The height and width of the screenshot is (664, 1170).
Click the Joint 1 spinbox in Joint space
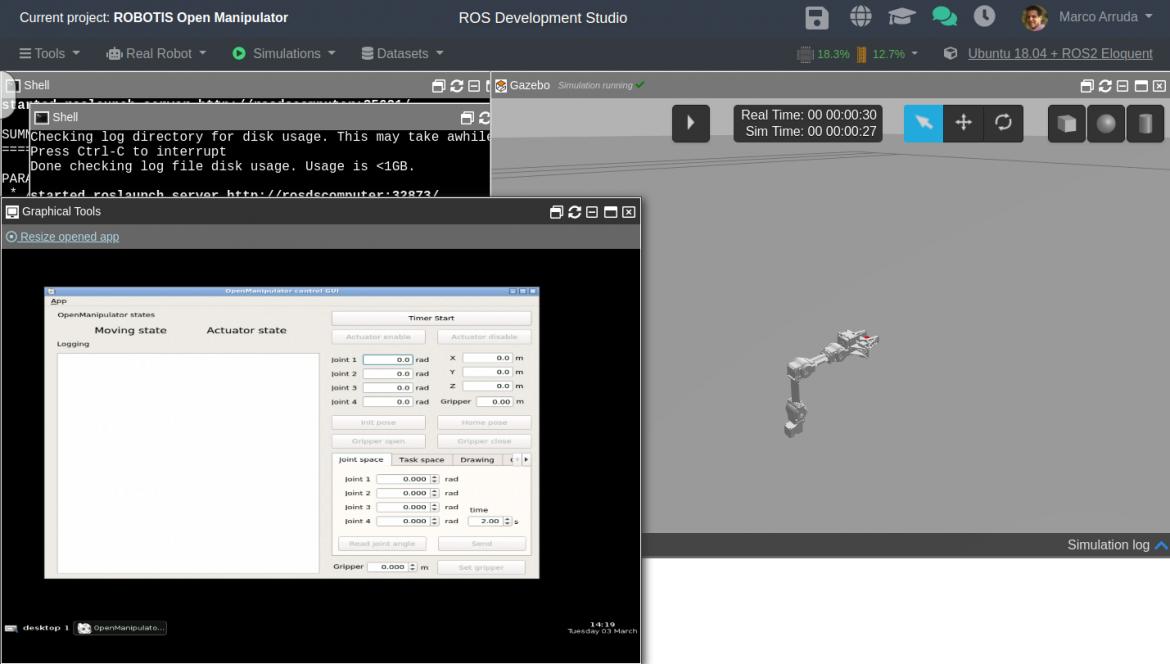tap(407, 479)
